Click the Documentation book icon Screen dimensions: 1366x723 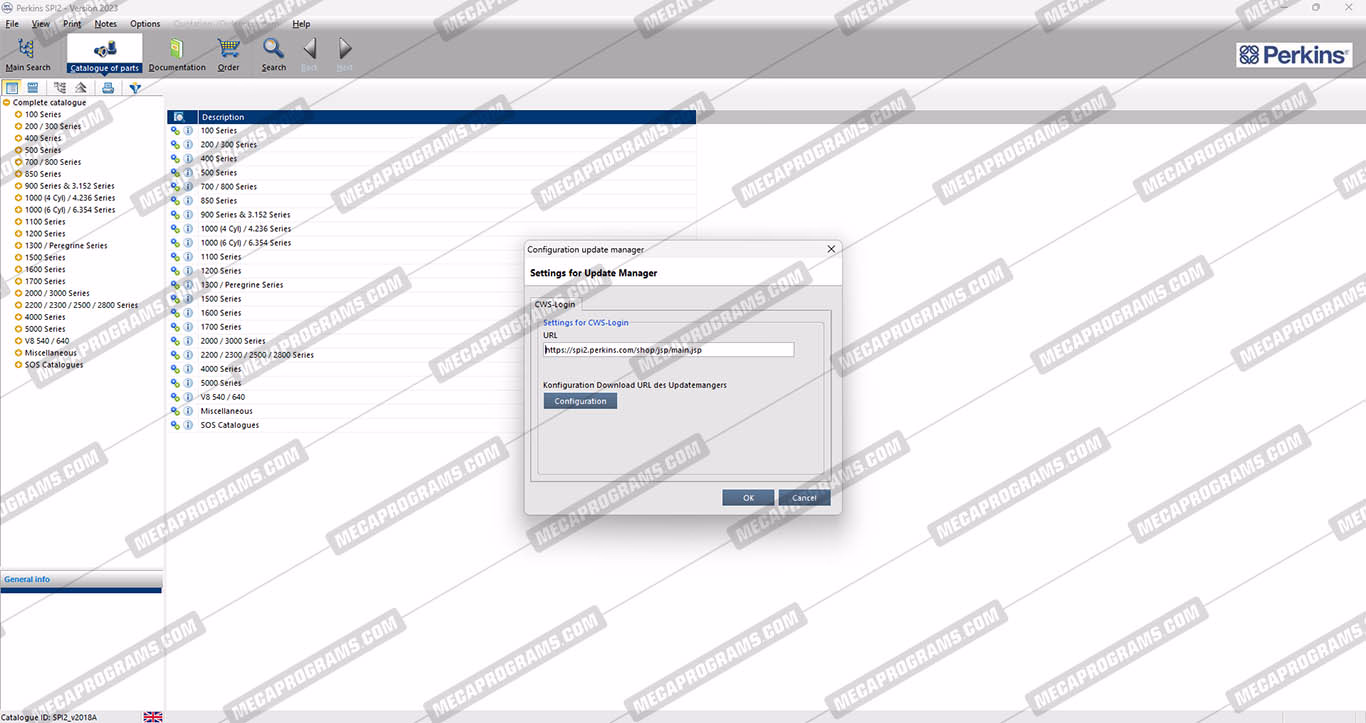[177, 53]
